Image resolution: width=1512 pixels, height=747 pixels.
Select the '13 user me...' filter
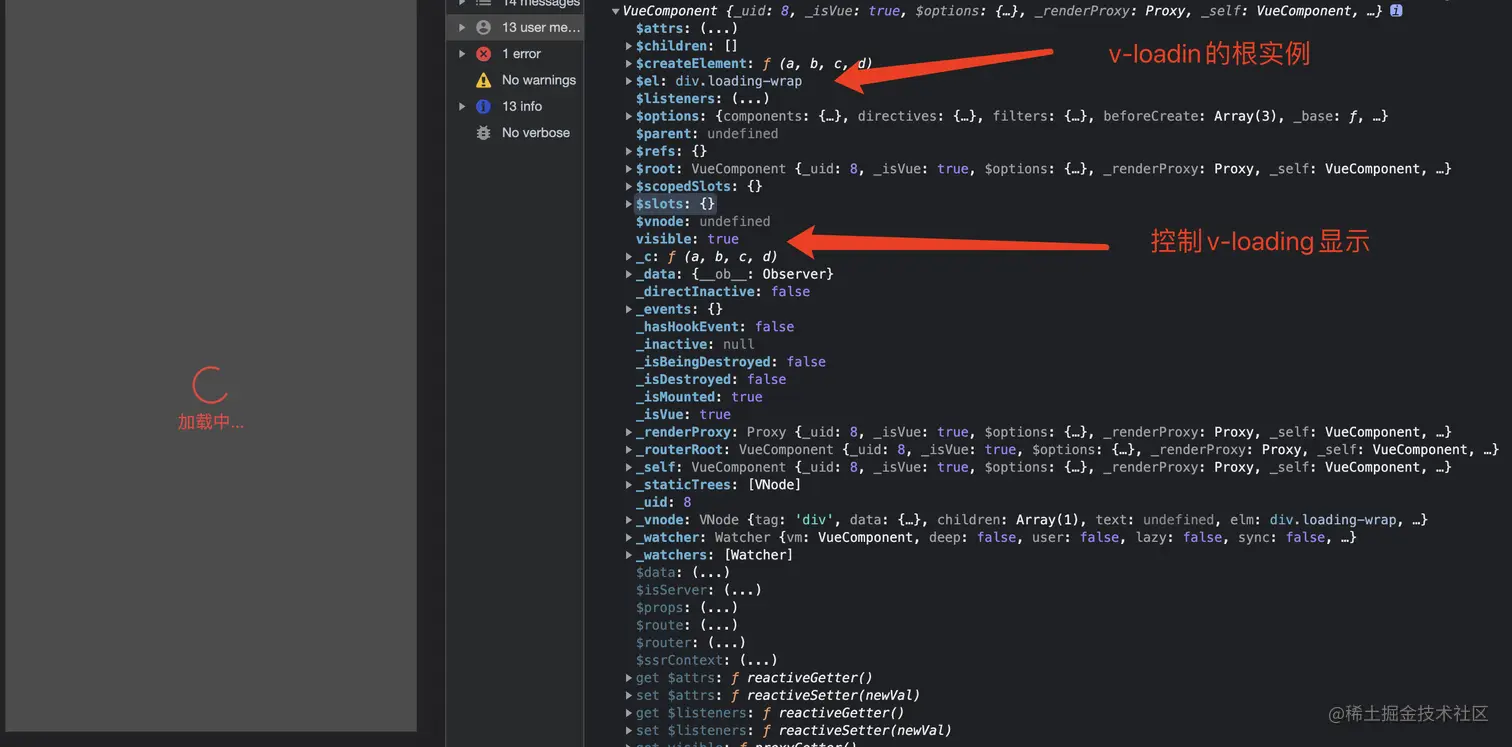pos(515,28)
